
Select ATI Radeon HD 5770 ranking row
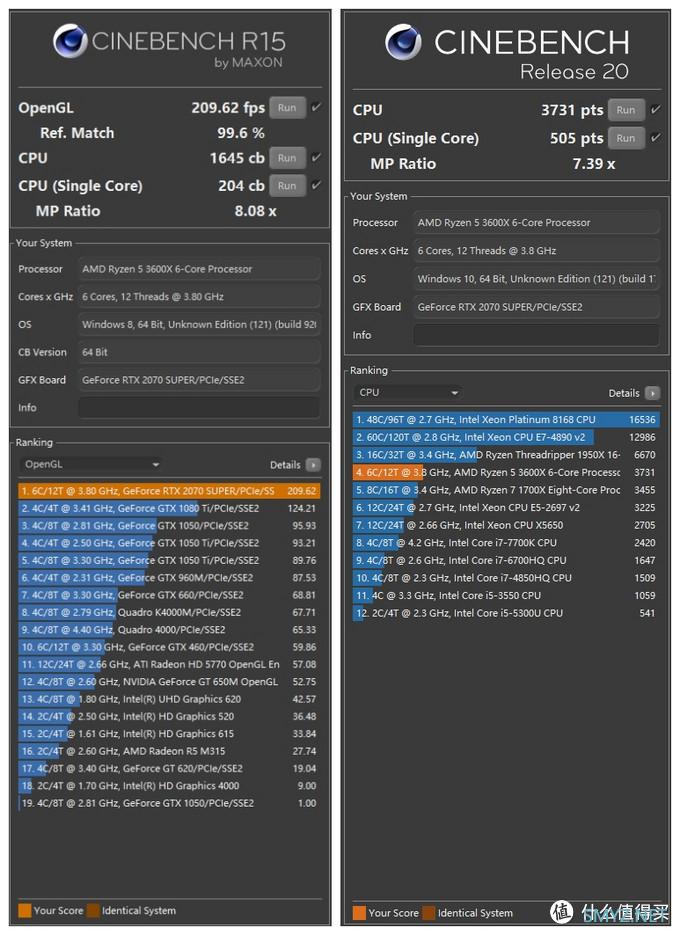pyautogui.click(x=169, y=664)
